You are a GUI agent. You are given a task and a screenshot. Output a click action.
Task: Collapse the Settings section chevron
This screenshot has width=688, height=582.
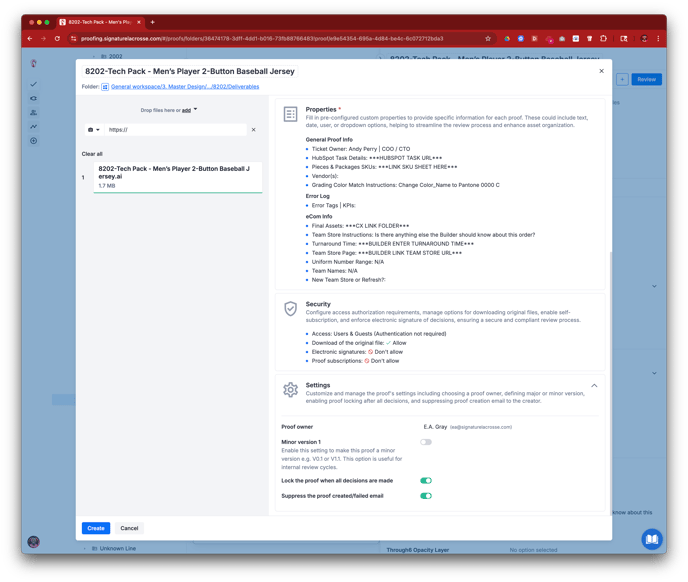click(594, 386)
